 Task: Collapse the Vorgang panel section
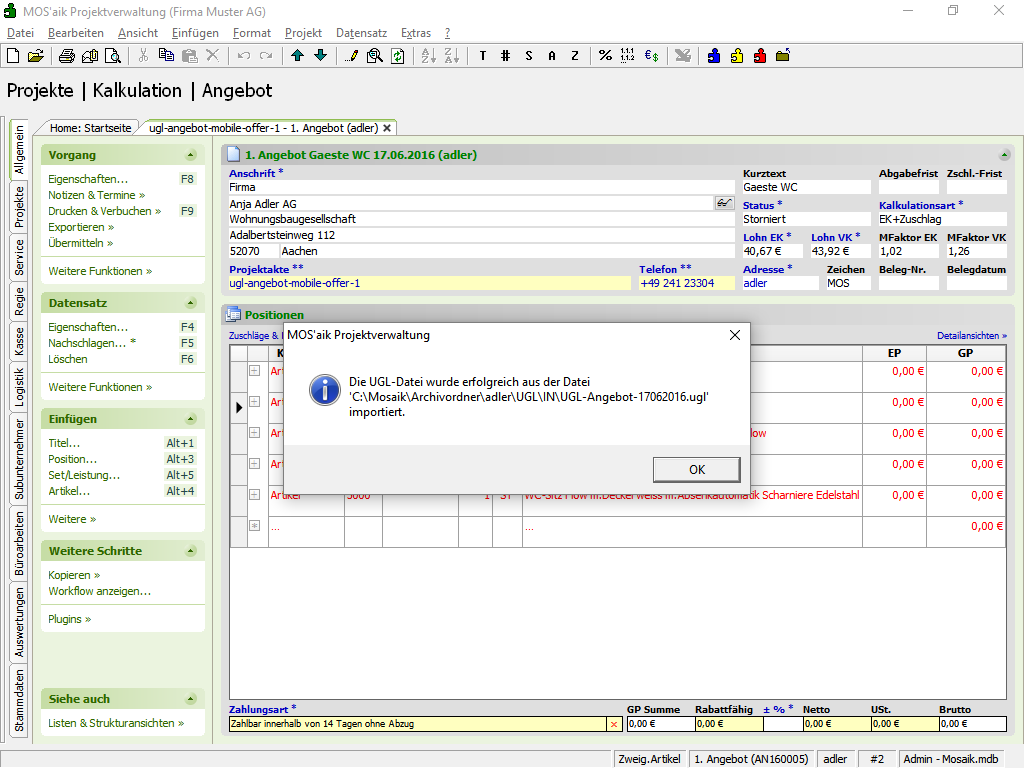click(x=191, y=156)
